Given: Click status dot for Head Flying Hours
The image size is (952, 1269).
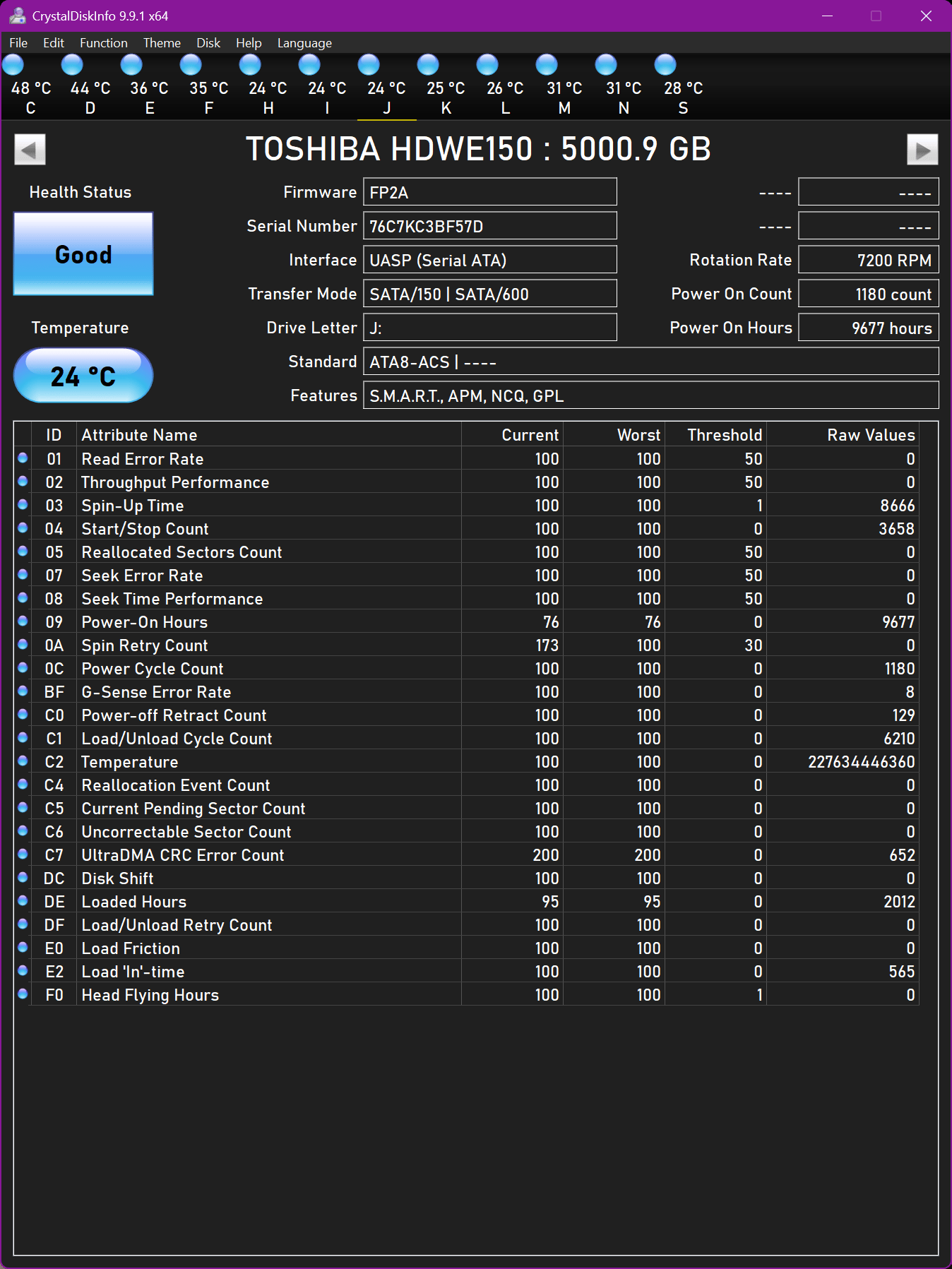Looking at the screenshot, I should point(23,994).
